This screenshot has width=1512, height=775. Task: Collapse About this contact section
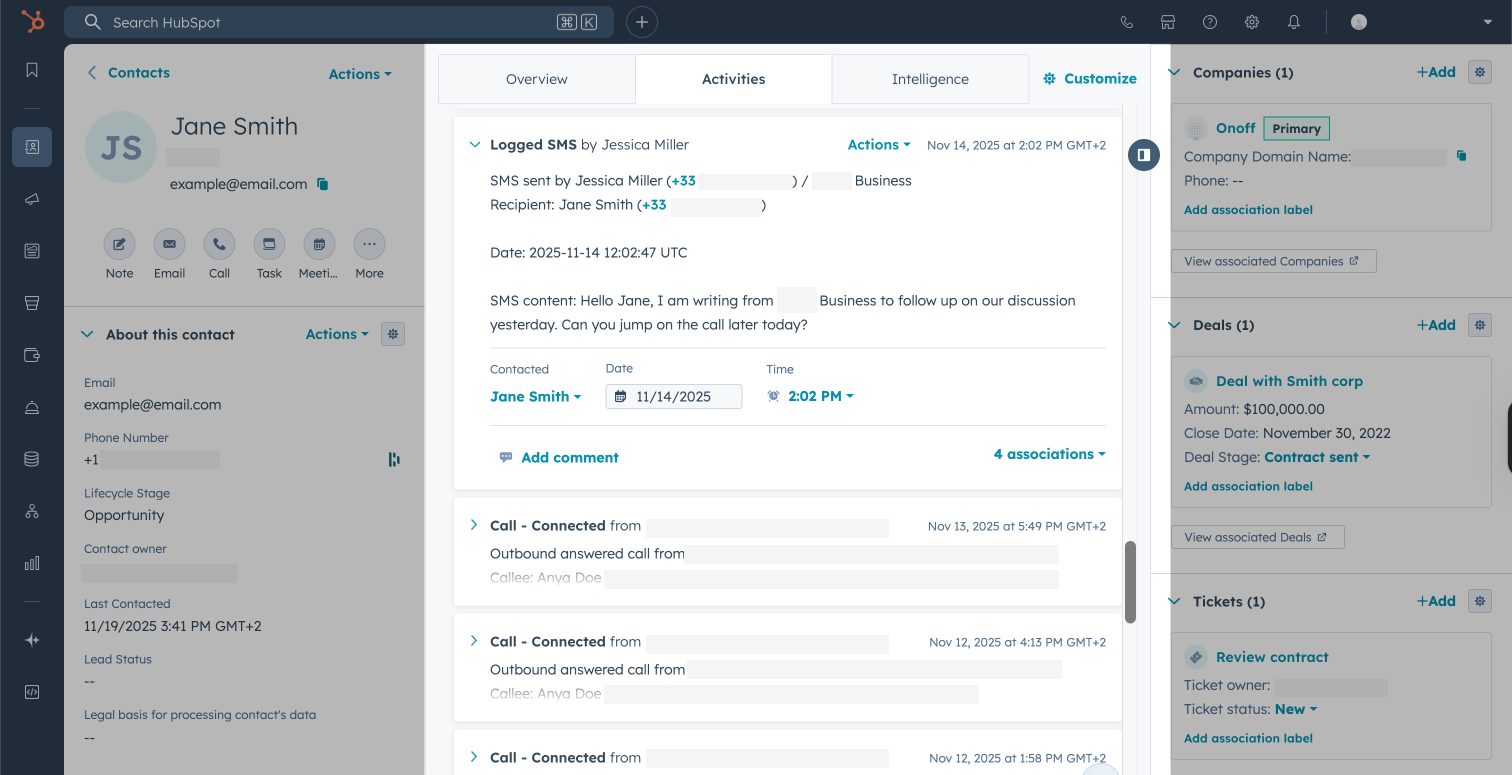(x=87, y=334)
